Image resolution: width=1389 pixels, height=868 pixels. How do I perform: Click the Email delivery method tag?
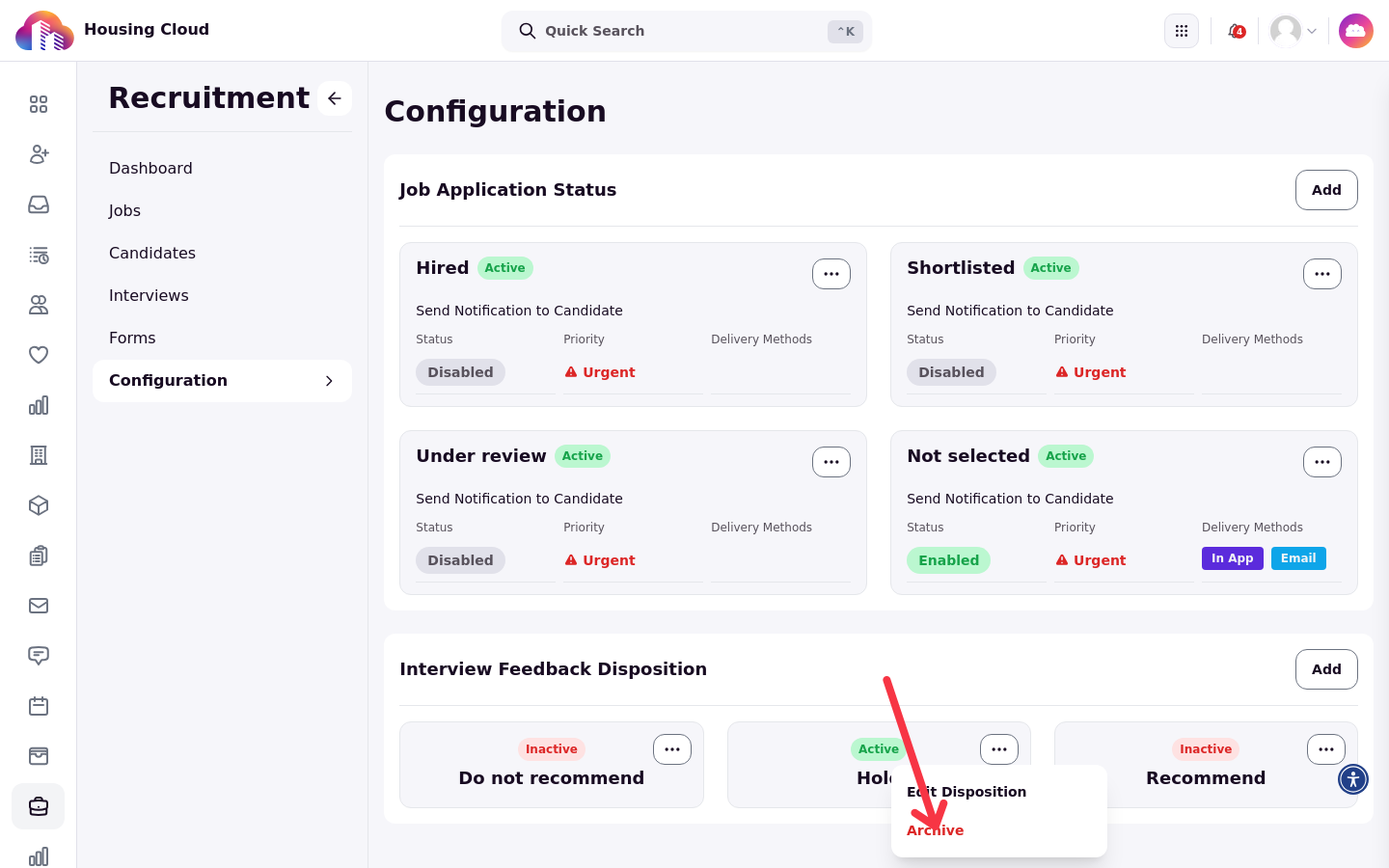coord(1298,558)
